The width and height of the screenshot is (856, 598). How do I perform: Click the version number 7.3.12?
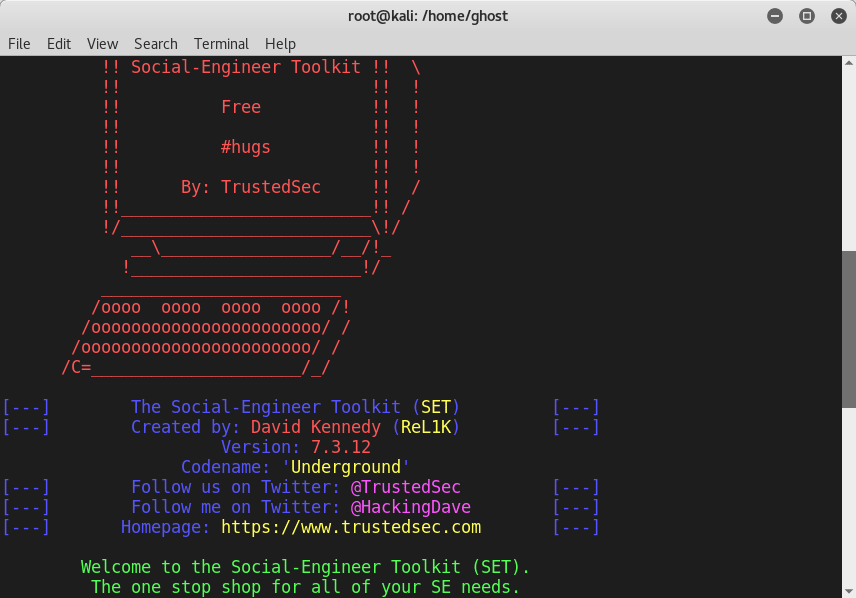click(x=341, y=447)
